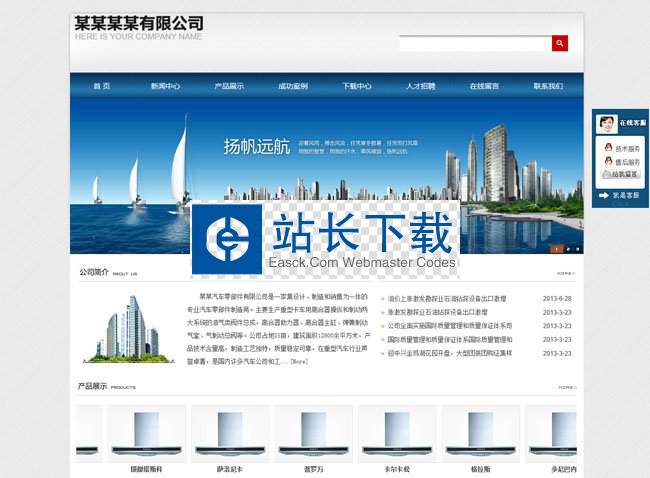Image resolution: width=650 pixels, height=478 pixels.
Task: Focus the site search input field
Action: tap(475, 44)
